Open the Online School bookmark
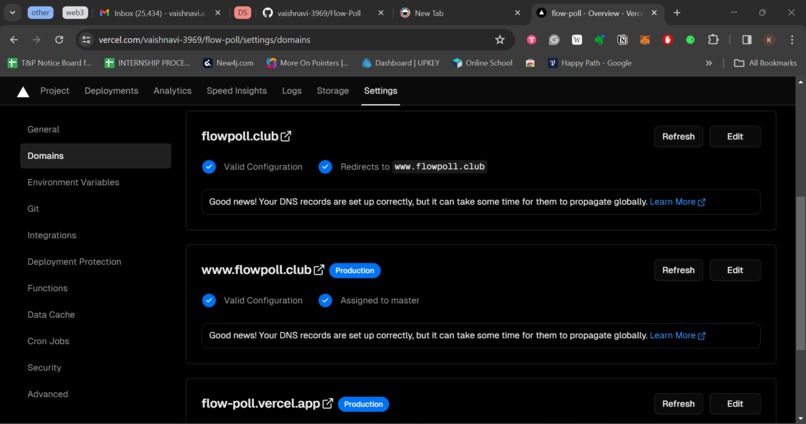 (482, 63)
